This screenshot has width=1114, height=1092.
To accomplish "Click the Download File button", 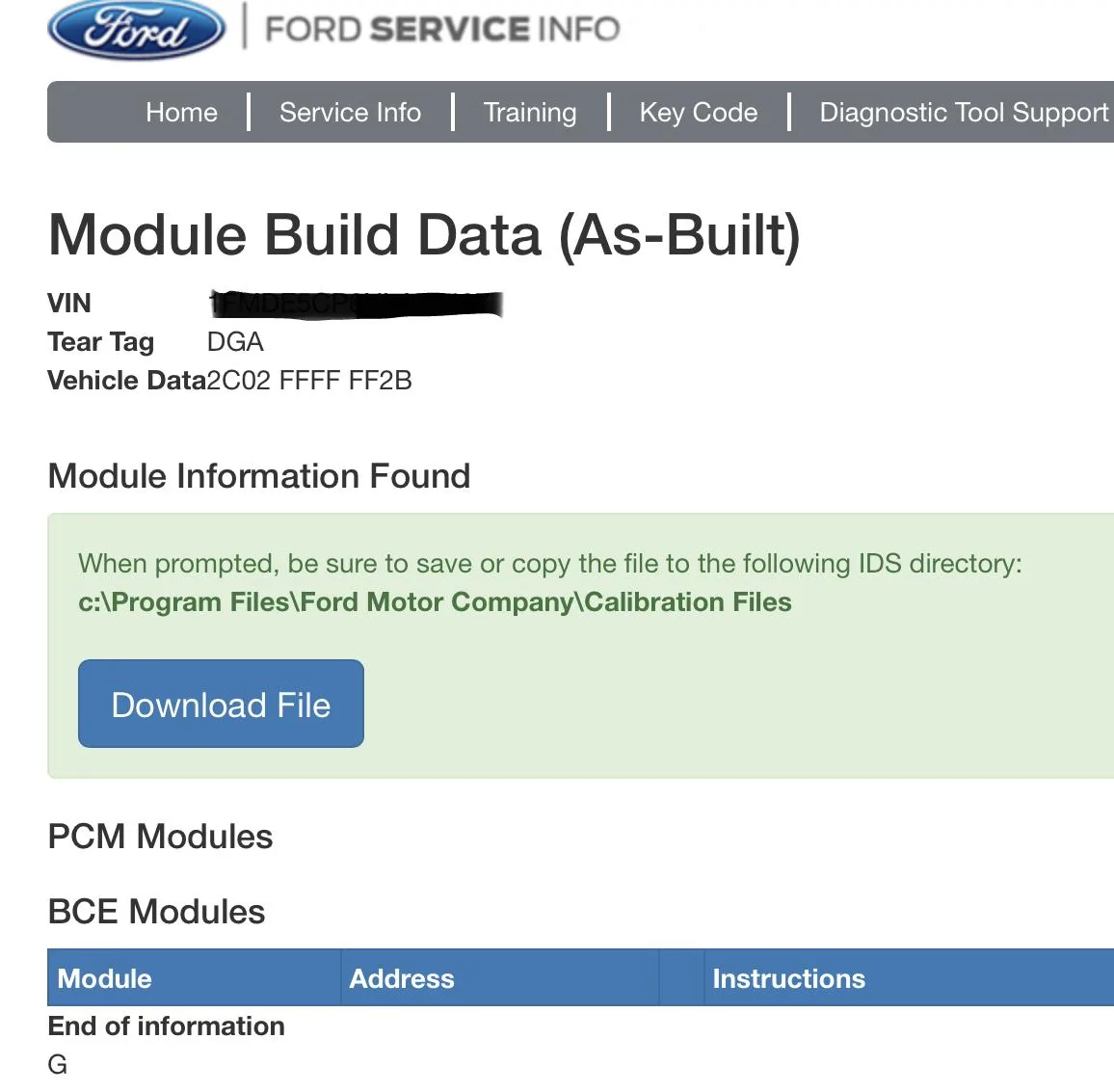I will point(221,704).
